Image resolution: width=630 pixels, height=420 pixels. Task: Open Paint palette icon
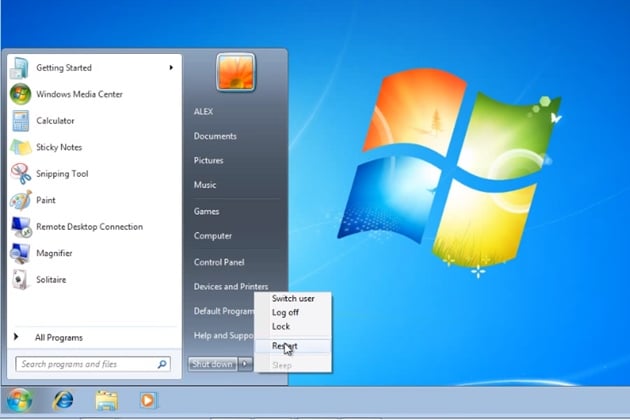click(x=20, y=200)
